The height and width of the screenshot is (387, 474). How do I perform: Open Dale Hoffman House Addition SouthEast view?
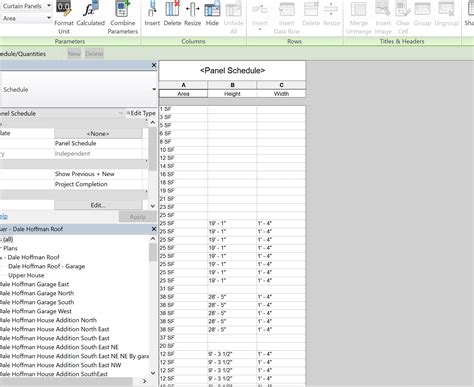(54, 374)
